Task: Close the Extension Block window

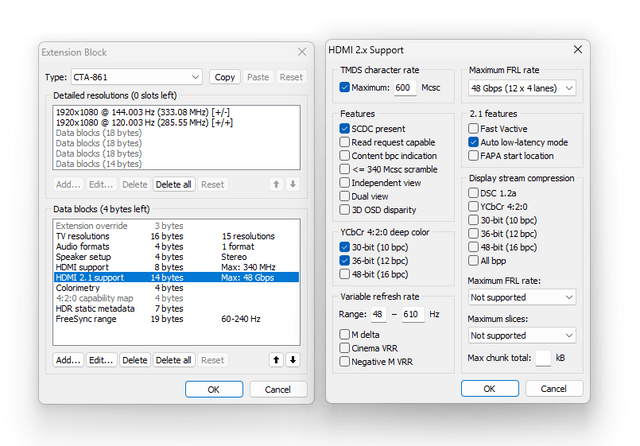Action: [x=302, y=52]
